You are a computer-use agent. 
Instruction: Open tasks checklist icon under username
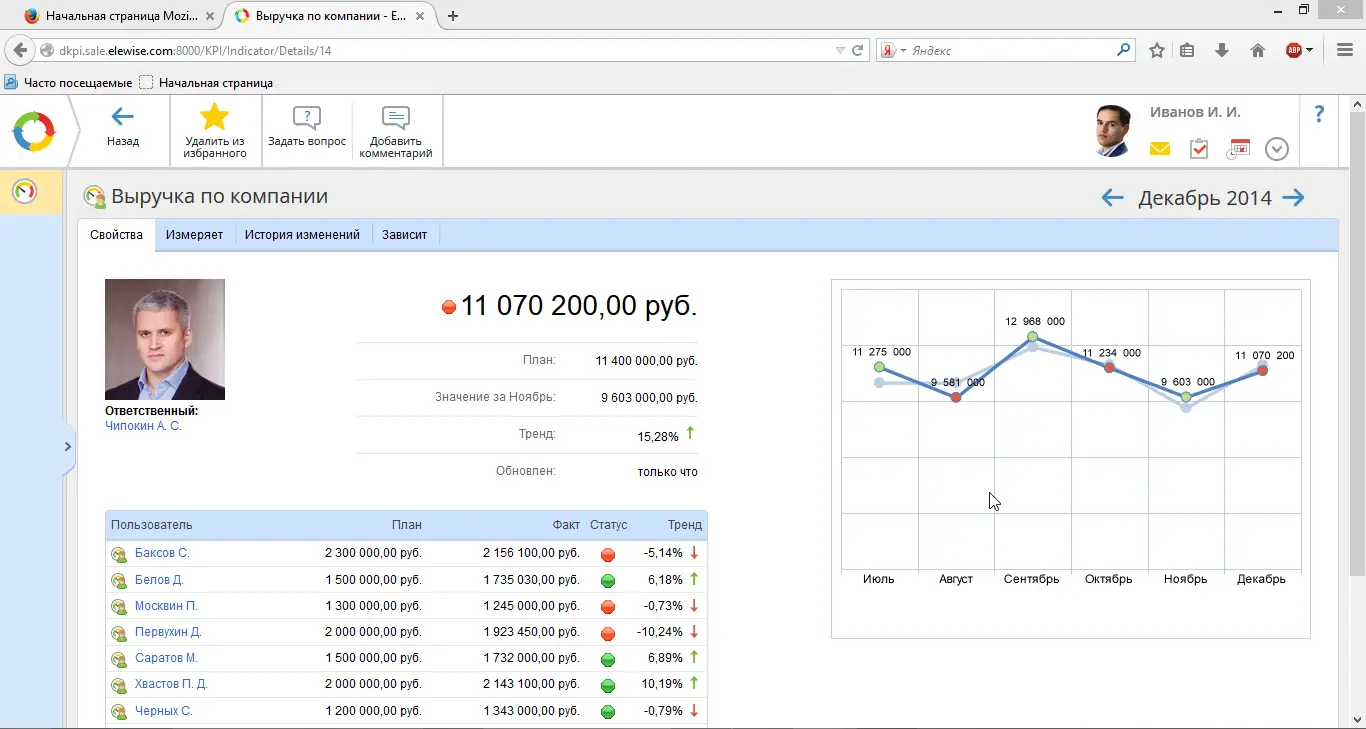pos(1199,149)
